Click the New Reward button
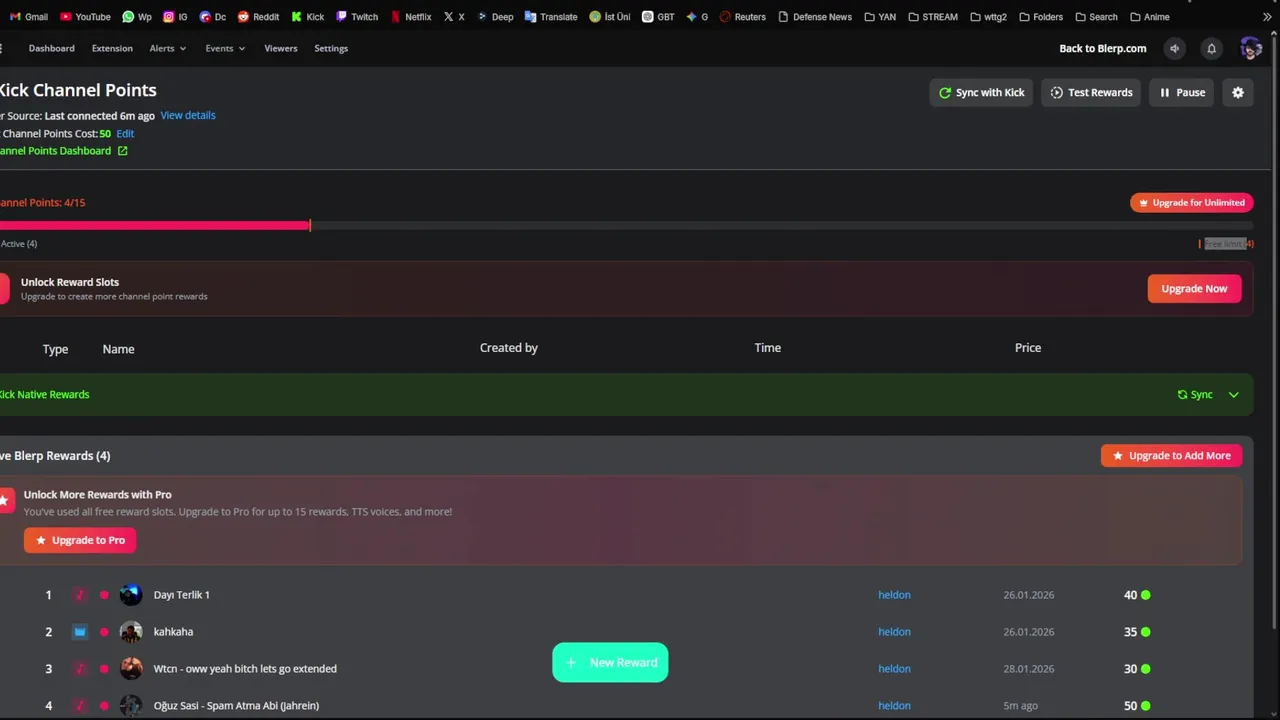The image size is (1280, 720). [610, 662]
